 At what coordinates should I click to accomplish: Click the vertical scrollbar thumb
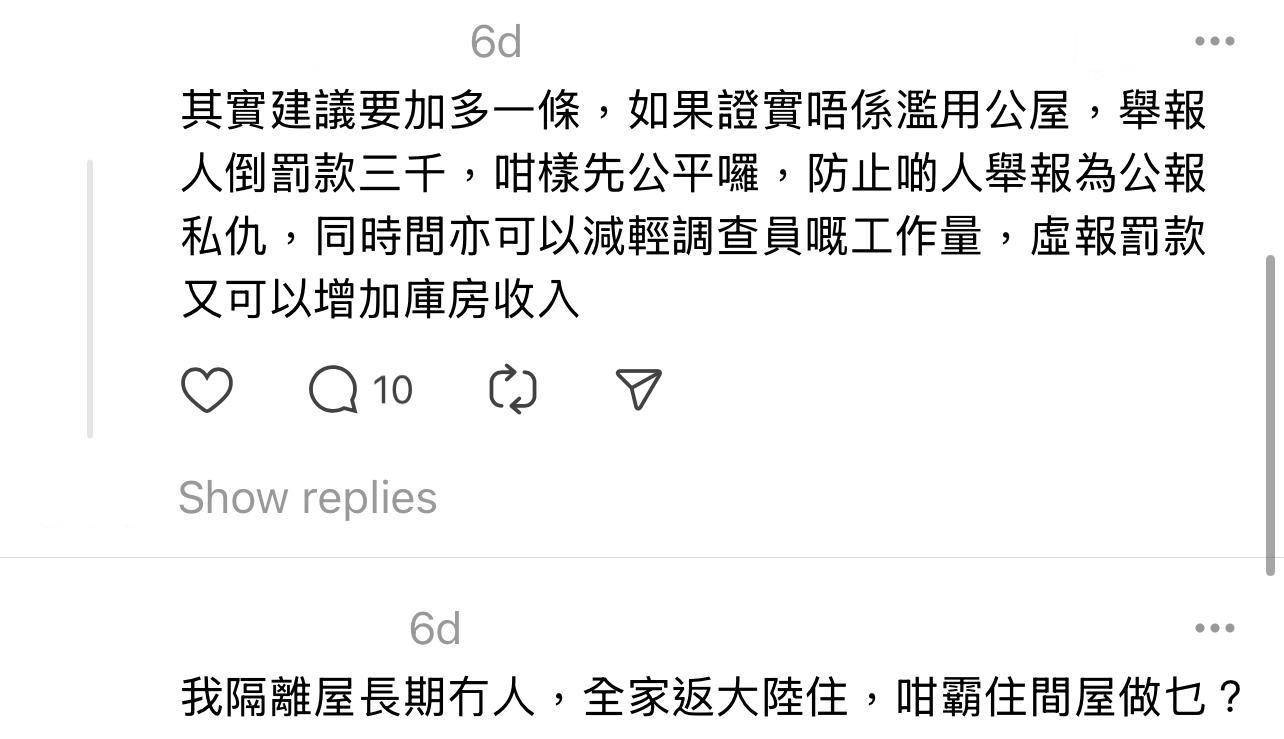tap(1272, 415)
